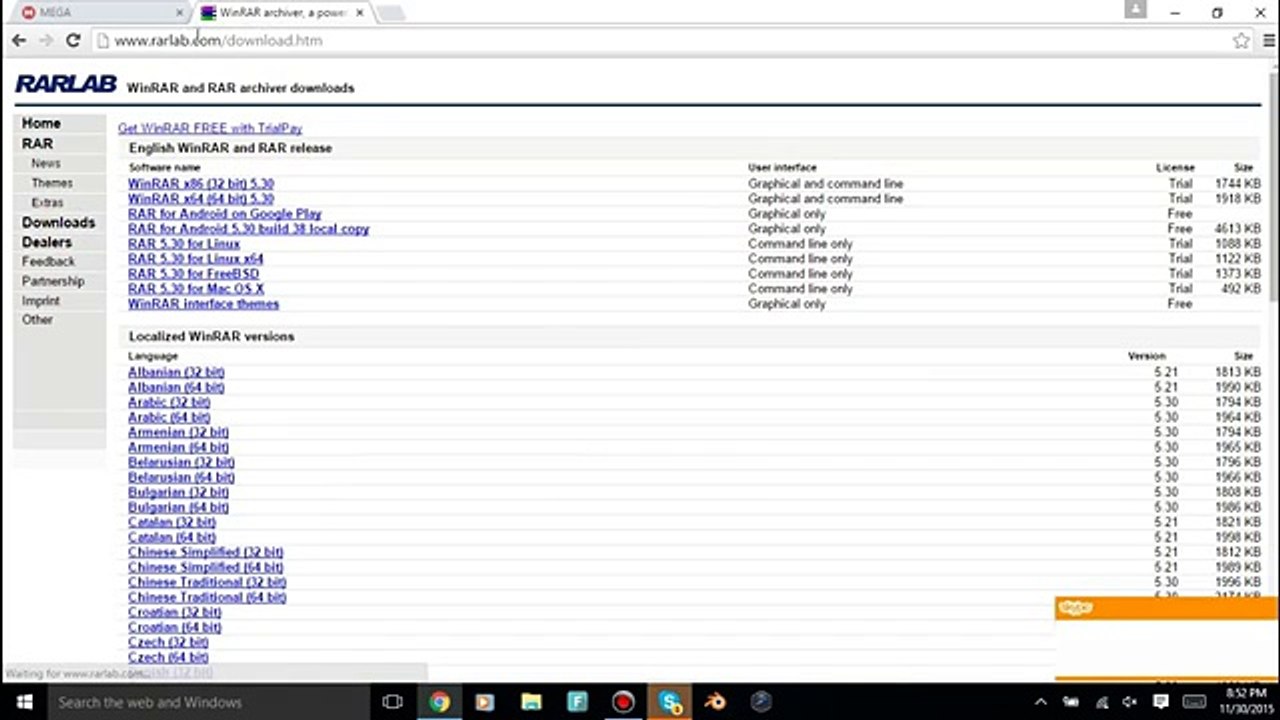Open Task View on the taskbar
1280x720 pixels.
click(392, 702)
